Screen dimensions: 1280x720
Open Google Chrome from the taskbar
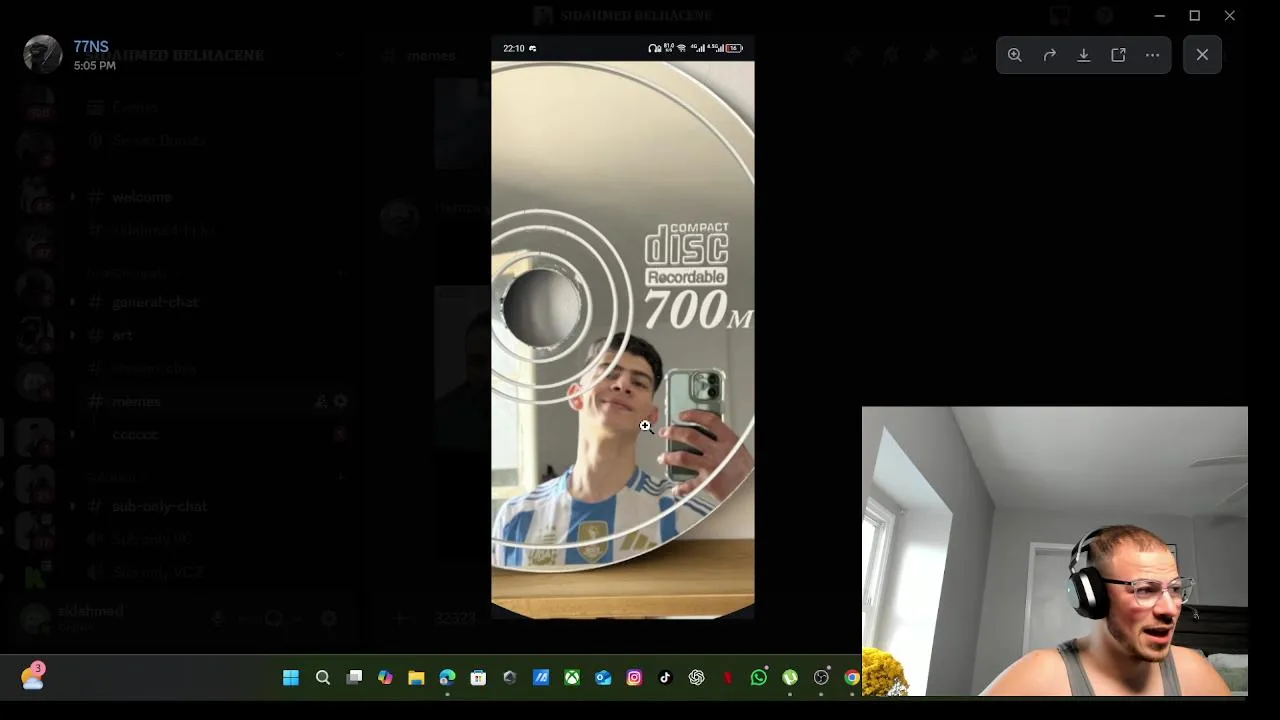click(x=852, y=678)
